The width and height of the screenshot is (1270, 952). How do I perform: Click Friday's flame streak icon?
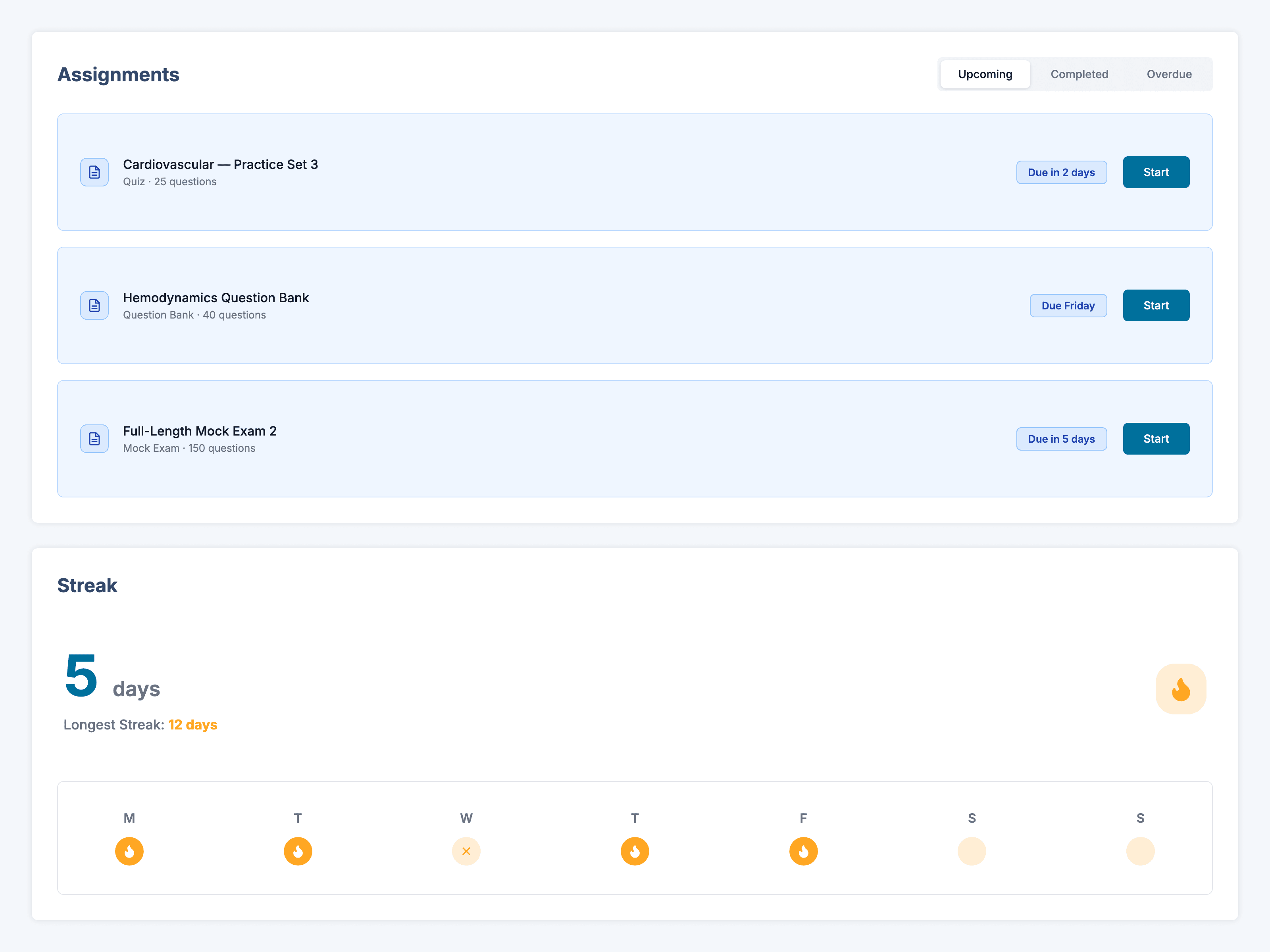point(803,851)
